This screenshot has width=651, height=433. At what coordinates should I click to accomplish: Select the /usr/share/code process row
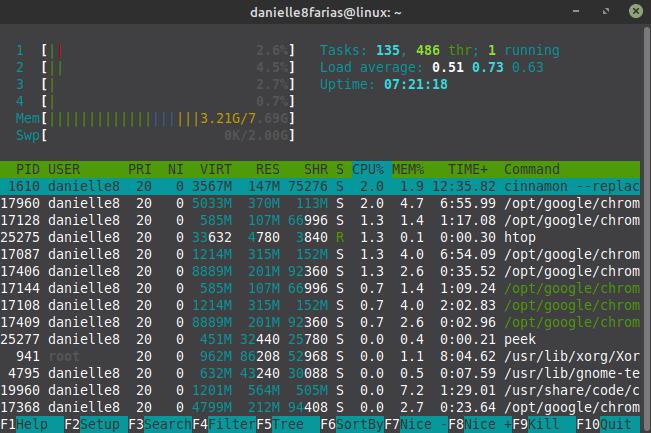click(x=320, y=391)
